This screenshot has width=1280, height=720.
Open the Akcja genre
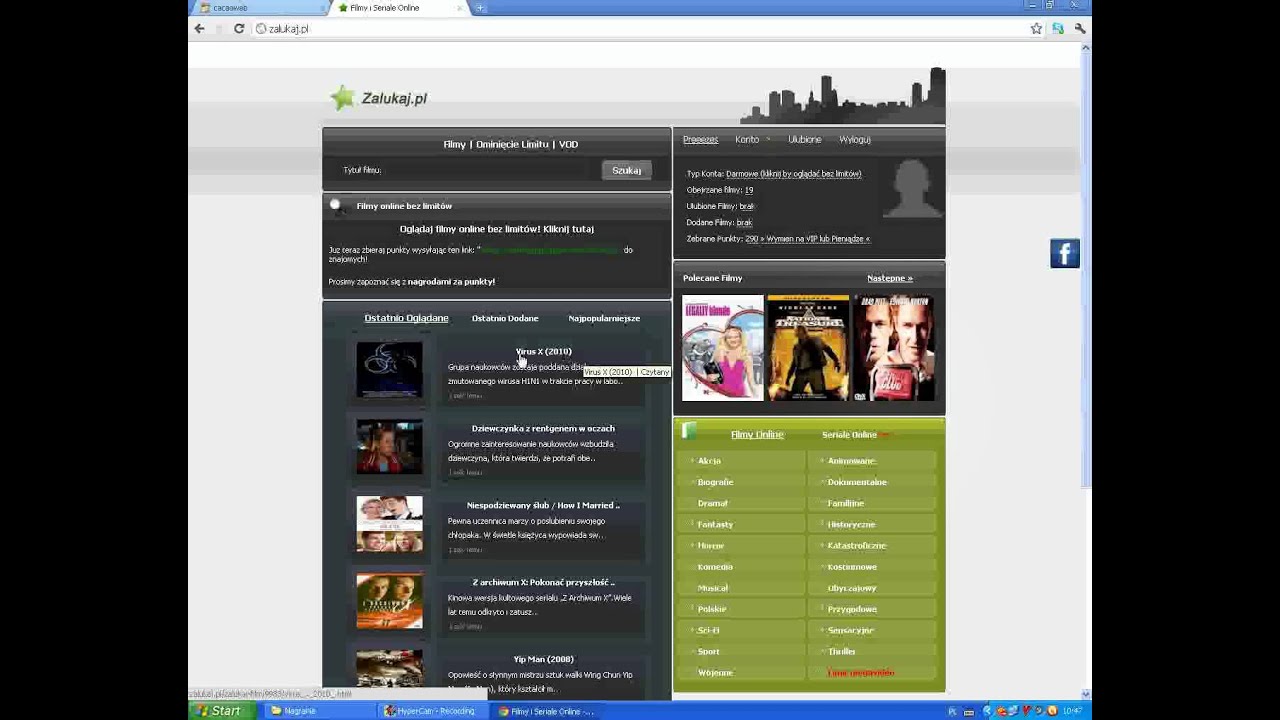point(709,461)
